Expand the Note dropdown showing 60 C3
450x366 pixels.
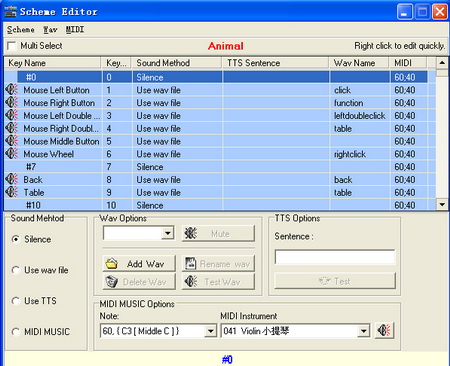[210, 331]
